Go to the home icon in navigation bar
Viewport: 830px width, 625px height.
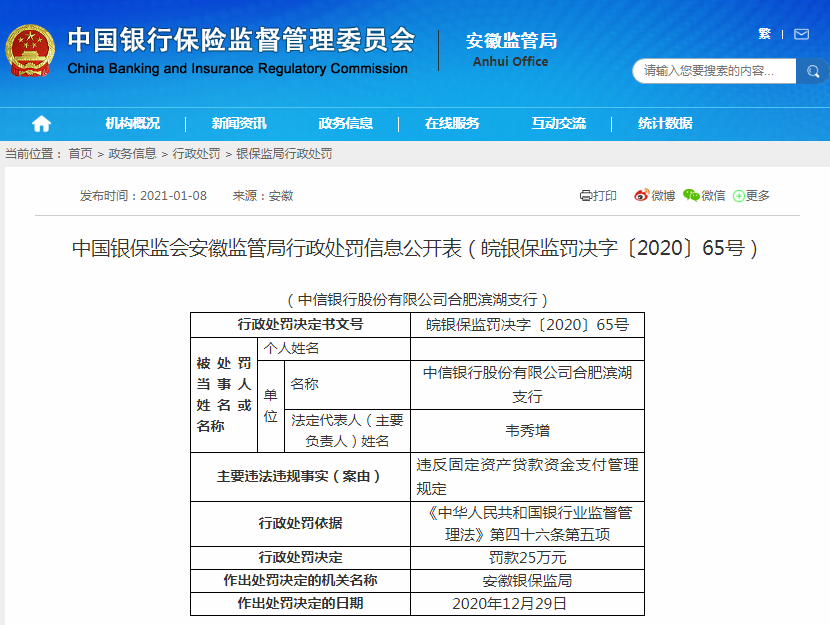coord(41,124)
